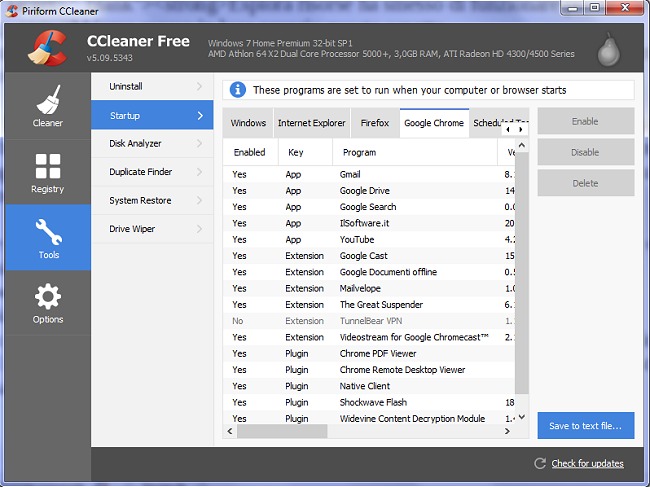This screenshot has width=650, height=487.
Task: Click the Enable button
Action: point(586,121)
